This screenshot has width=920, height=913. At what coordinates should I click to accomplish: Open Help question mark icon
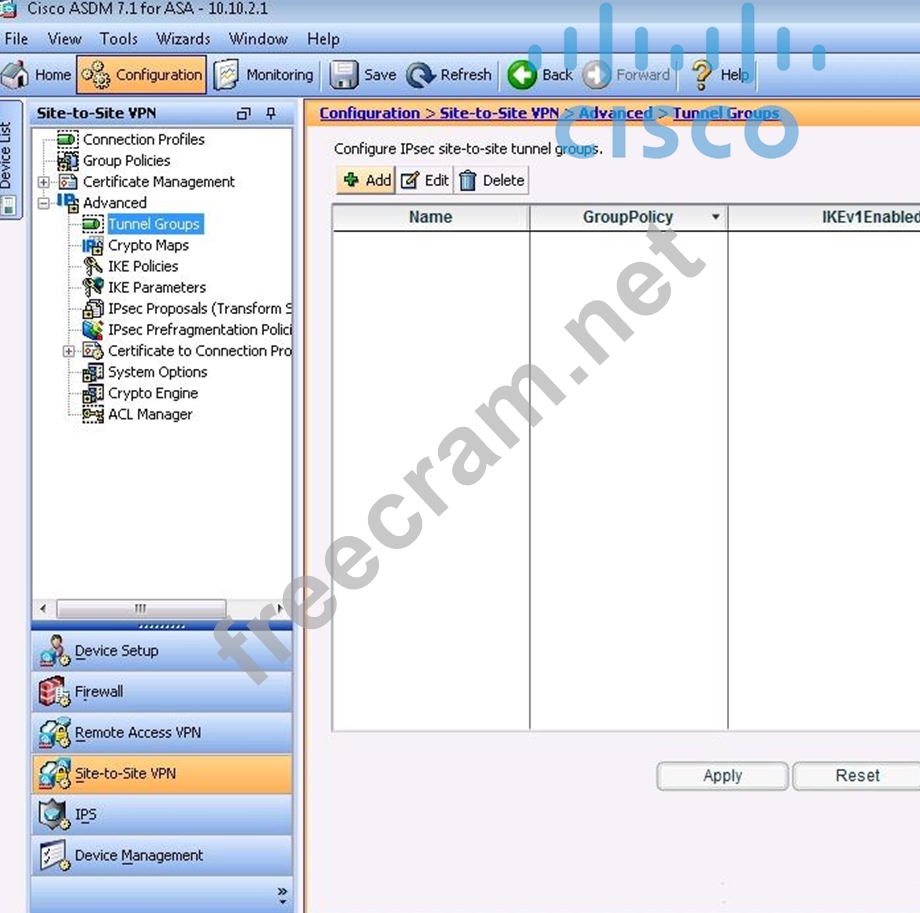point(702,75)
